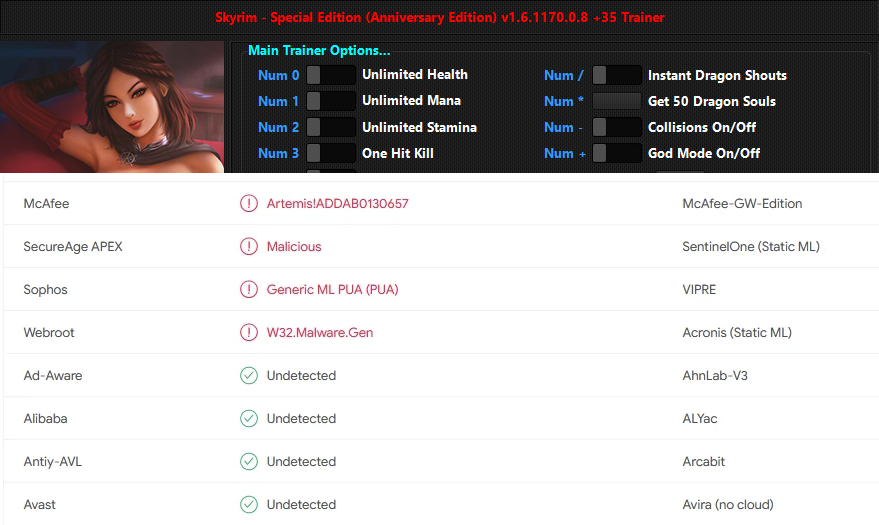This screenshot has height=525, width=879.
Task: Click the Alibaba vendor name
Action: pos(45,419)
